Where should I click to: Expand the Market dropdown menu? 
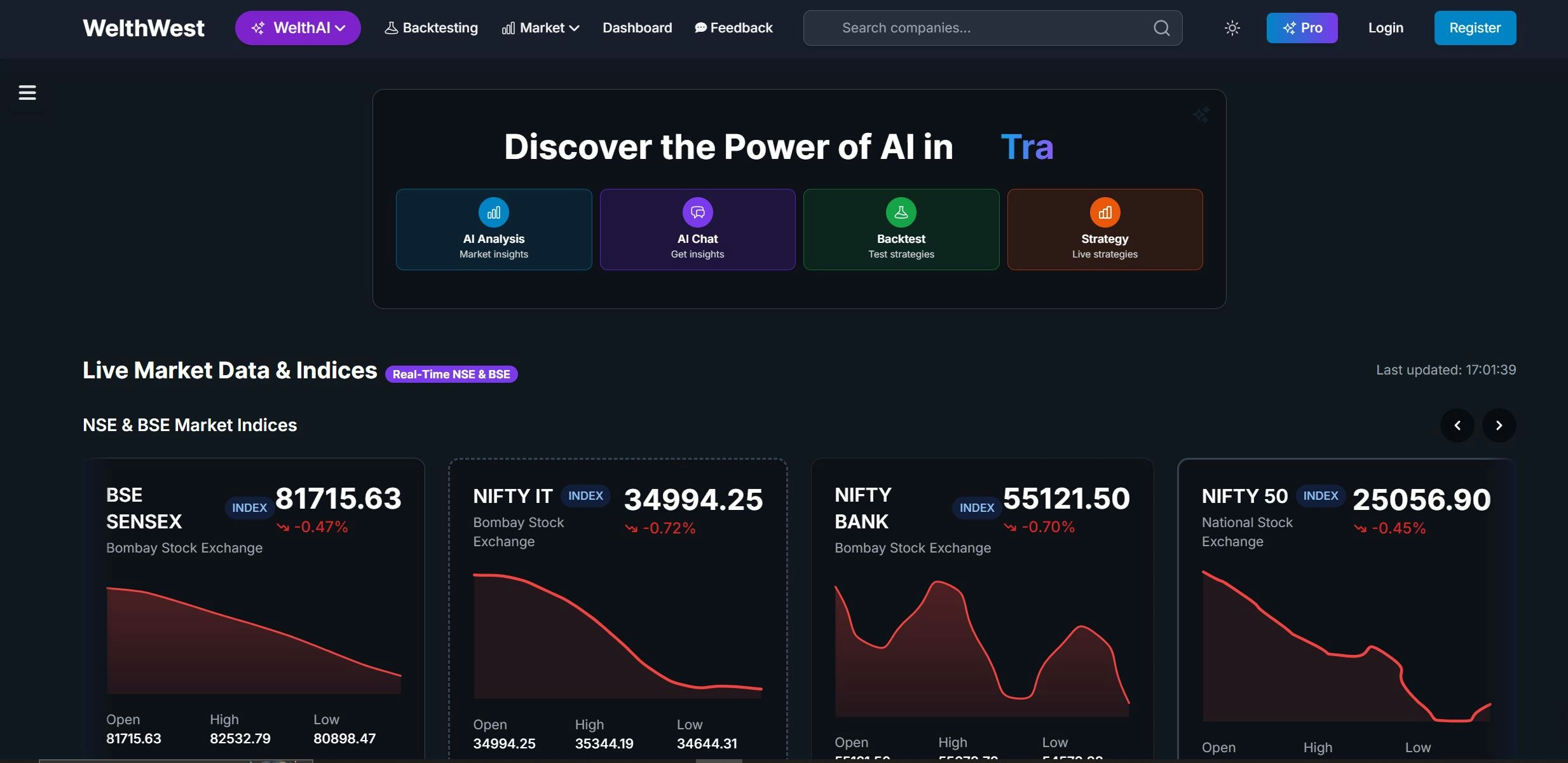541,28
